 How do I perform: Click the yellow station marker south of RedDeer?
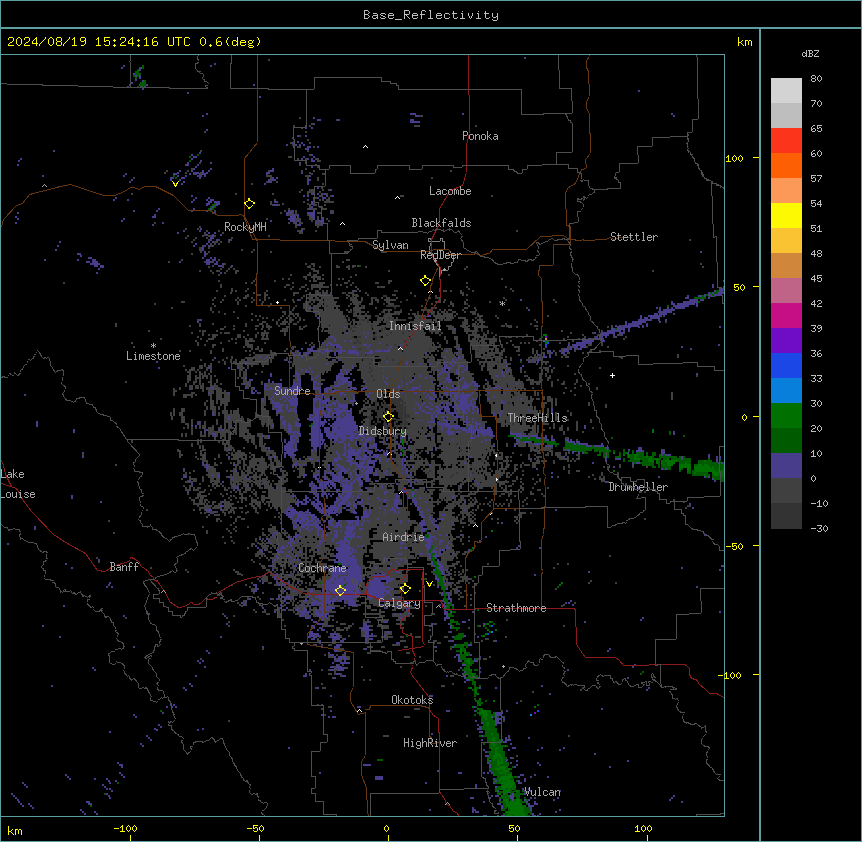click(426, 281)
